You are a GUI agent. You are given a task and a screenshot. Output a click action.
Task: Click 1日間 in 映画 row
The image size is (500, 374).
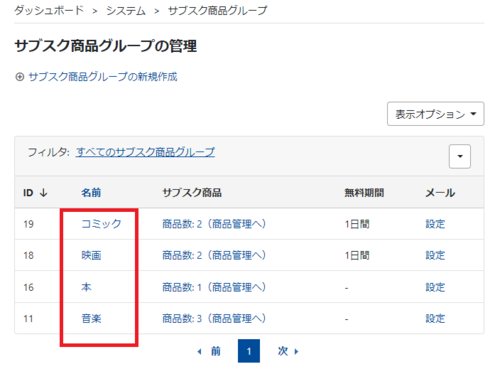pos(357,256)
